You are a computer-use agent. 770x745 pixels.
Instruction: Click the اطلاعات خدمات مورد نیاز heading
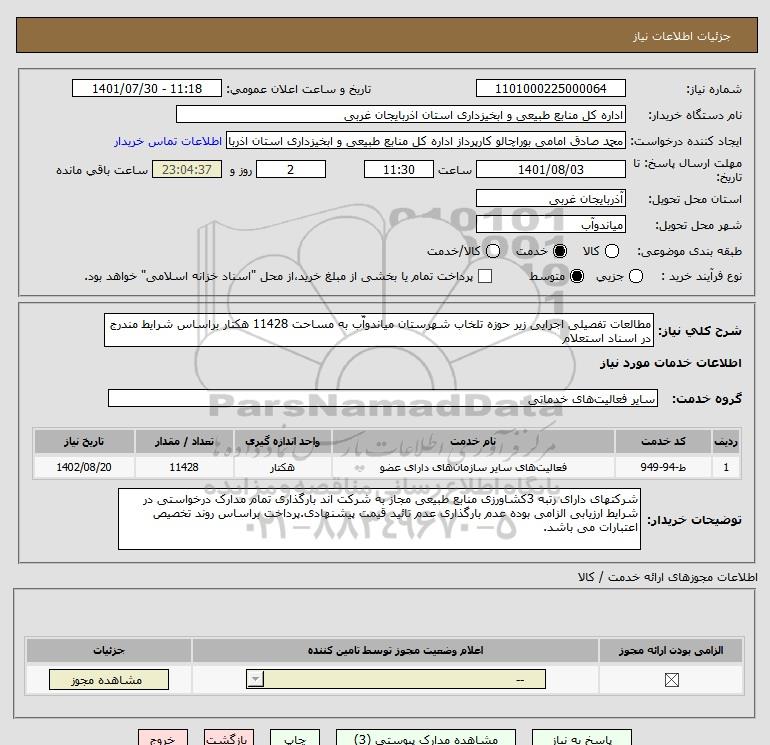[670, 363]
